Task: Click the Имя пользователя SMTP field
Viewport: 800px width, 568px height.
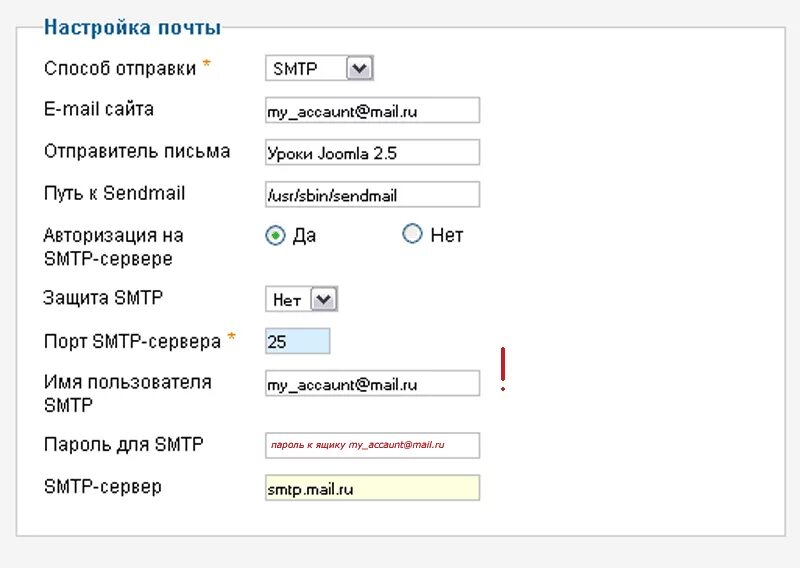Action: [372, 383]
